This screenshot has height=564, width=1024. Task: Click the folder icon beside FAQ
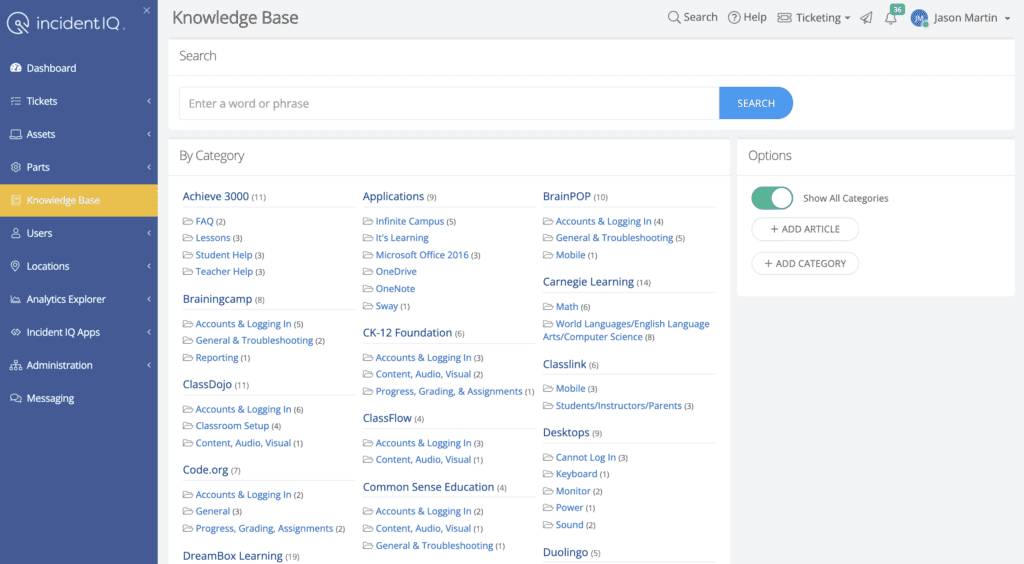[188, 221]
